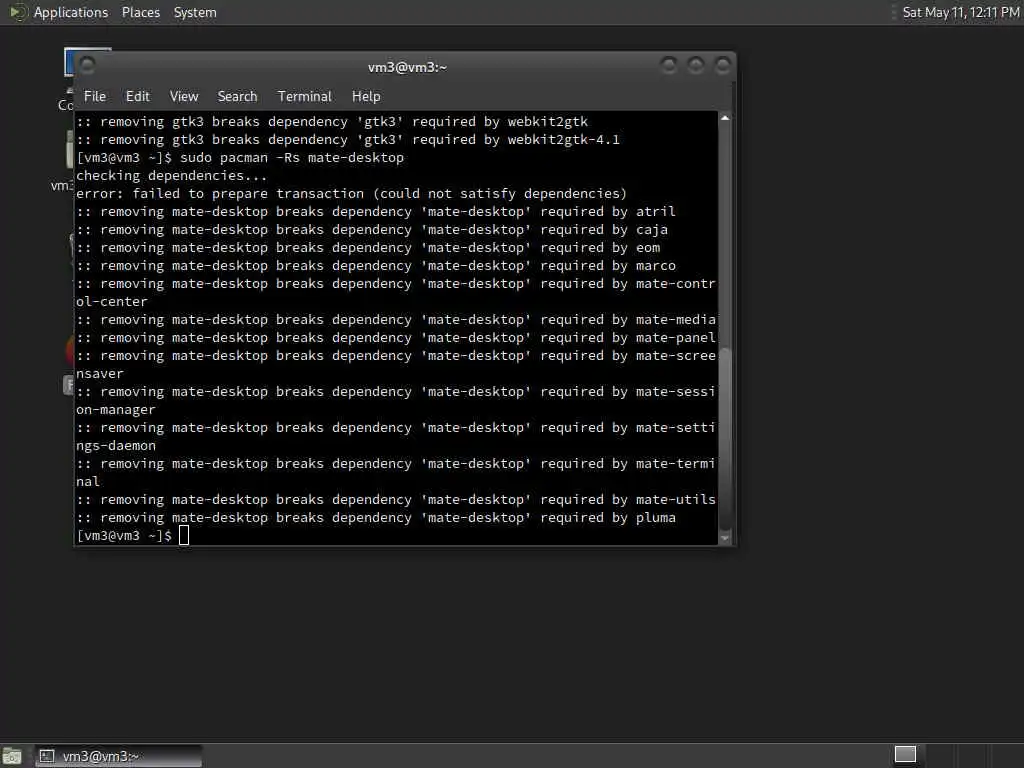Click the wrapped text 'nsaver'
1024x768 pixels.
coord(100,374)
